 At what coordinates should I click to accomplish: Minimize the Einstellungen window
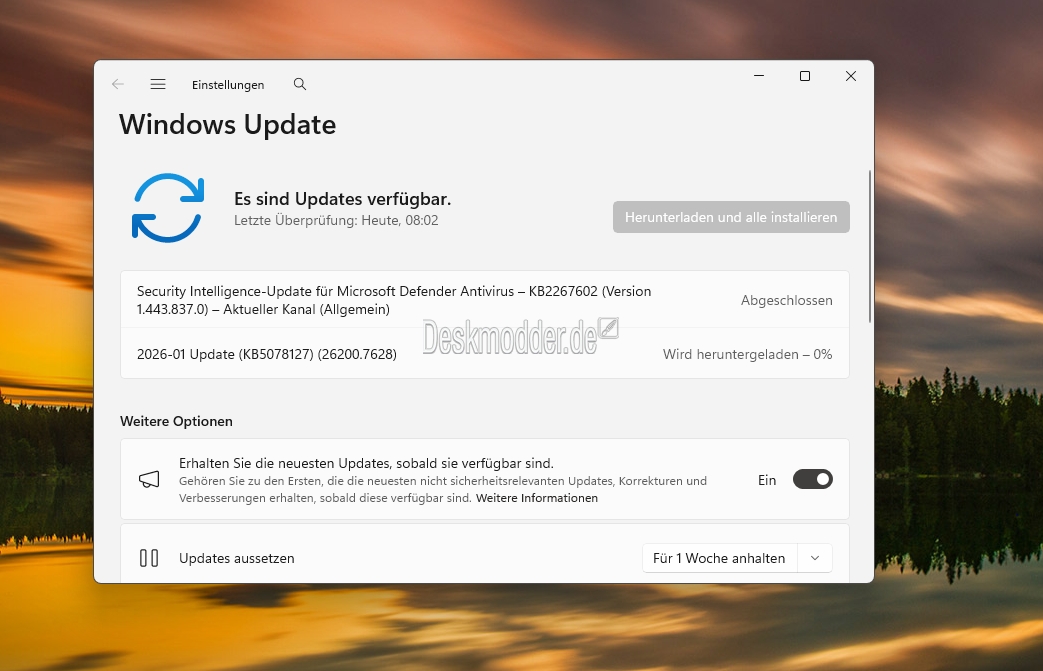click(x=759, y=76)
